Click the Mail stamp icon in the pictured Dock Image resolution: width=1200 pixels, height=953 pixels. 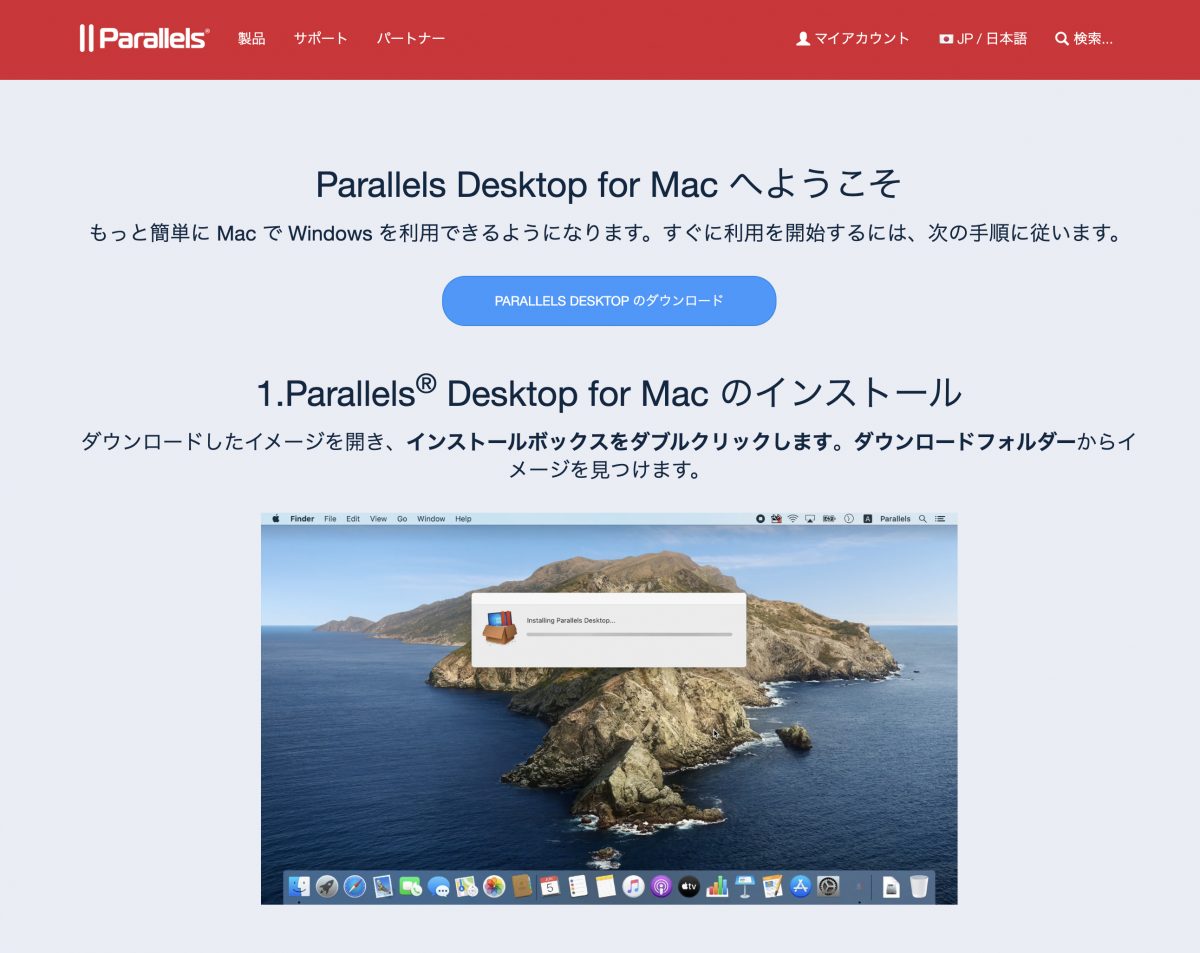coord(383,886)
